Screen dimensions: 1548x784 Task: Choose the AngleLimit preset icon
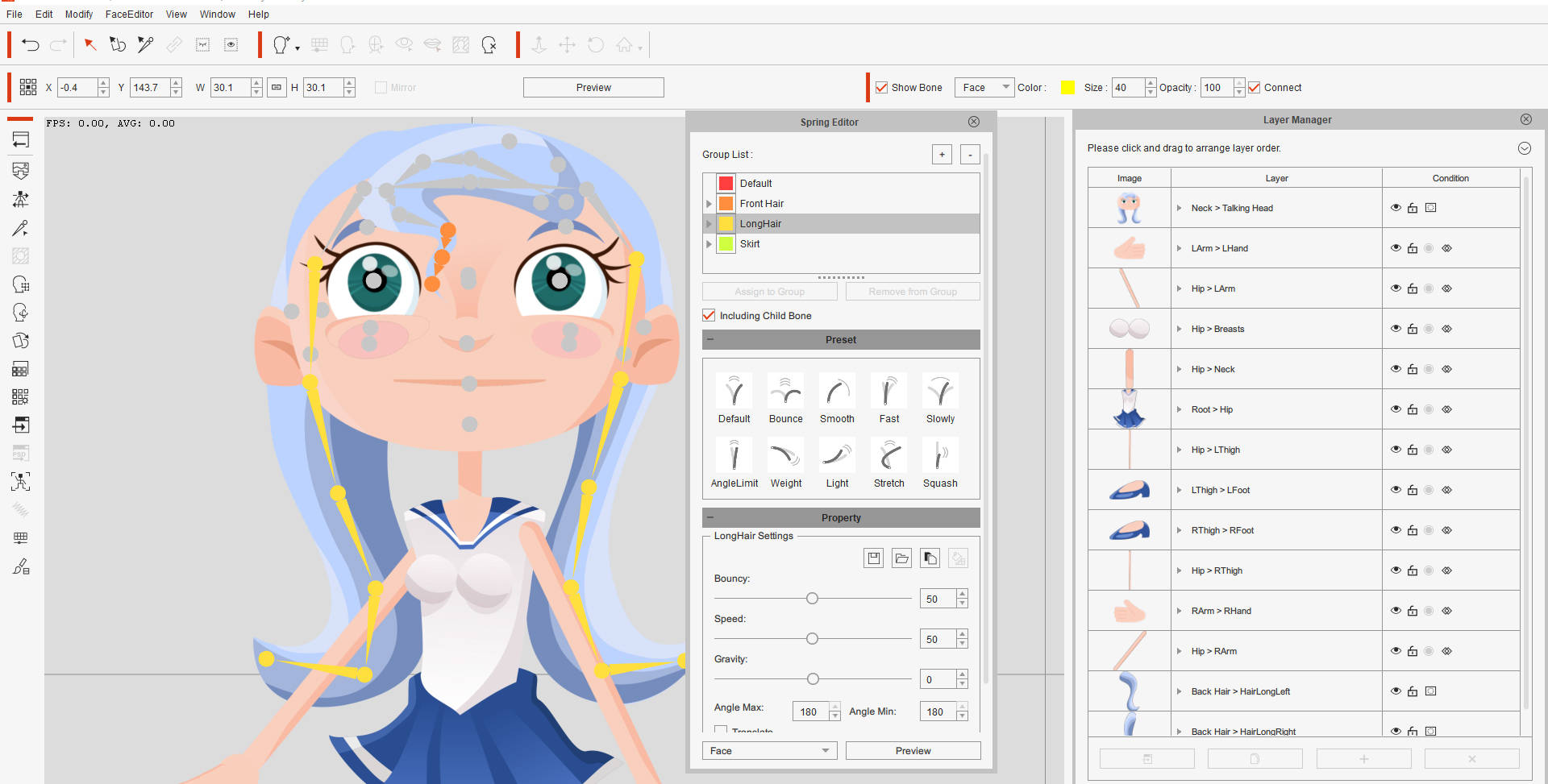(734, 457)
